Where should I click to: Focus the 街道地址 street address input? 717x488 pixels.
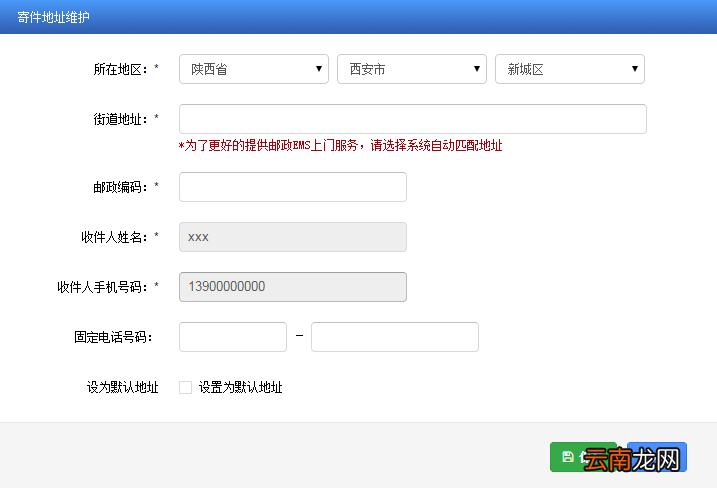click(412, 119)
